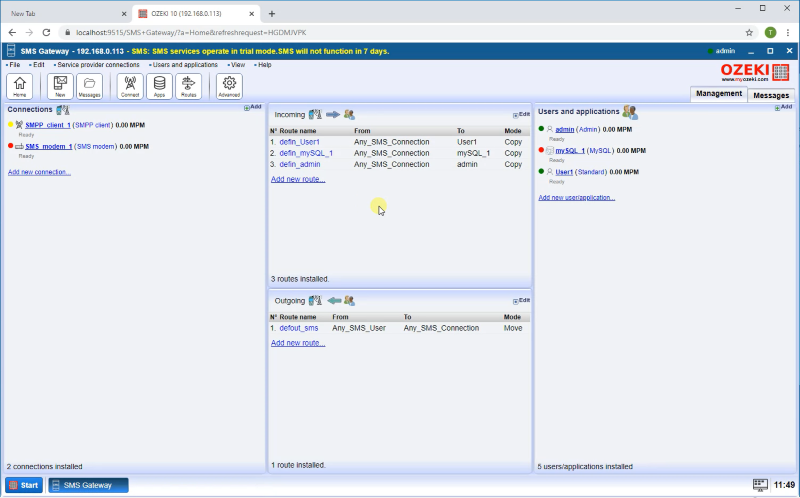Open the Users and applications menu

[184, 65]
